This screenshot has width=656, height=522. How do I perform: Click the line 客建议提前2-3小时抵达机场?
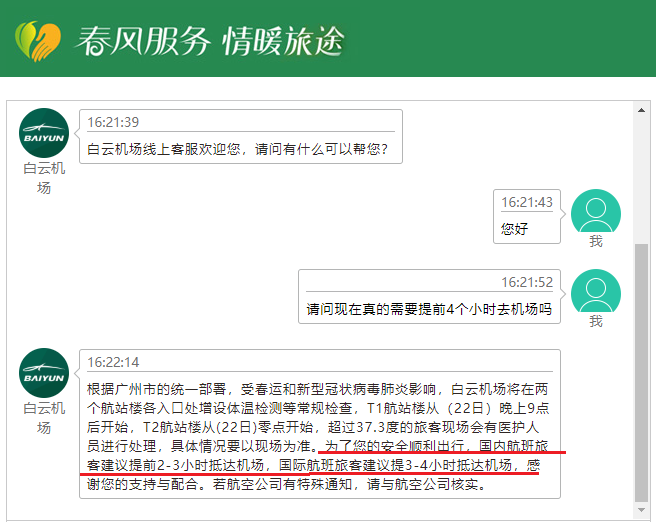[313, 465]
